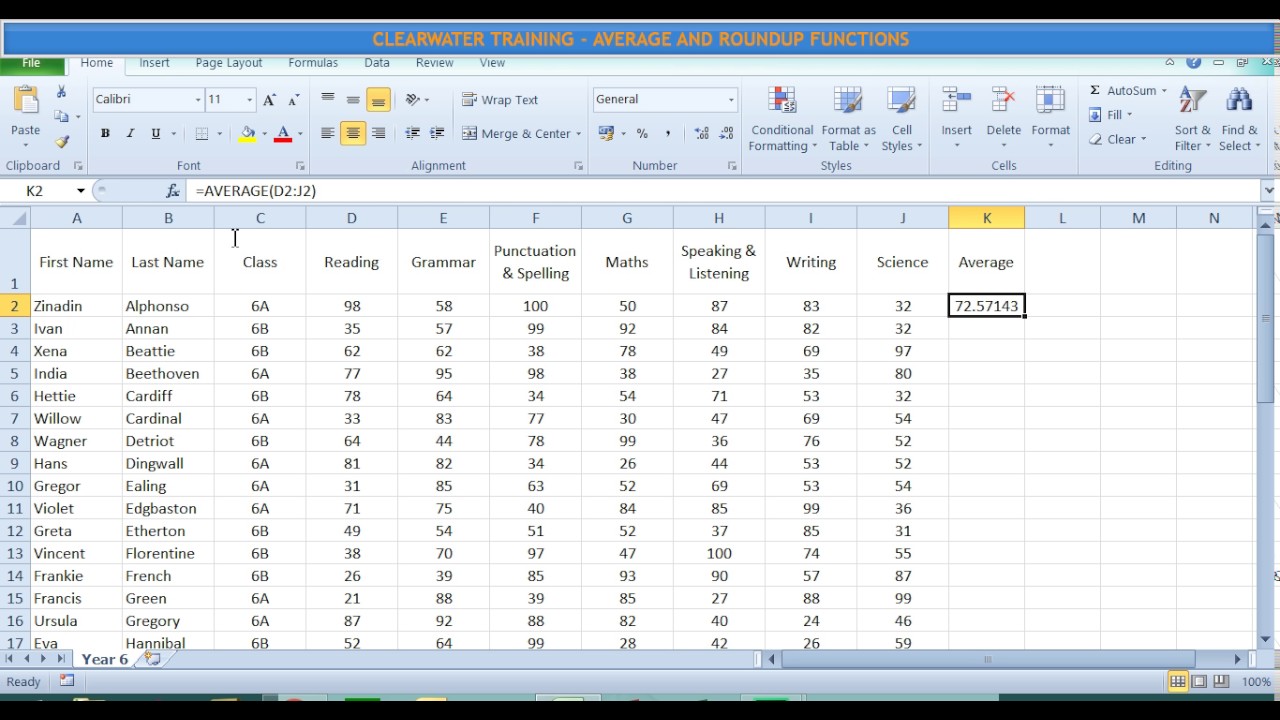
Task: Switch to Page Layout view in status bar
Action: click(x=1199, y=682)
